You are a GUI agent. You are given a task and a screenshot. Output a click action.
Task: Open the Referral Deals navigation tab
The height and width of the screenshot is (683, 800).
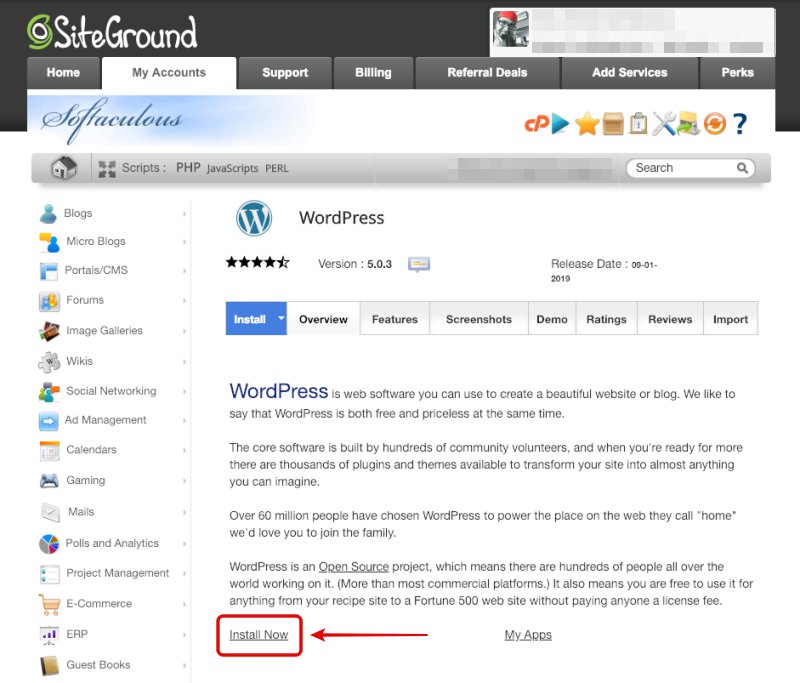(487, 73)
